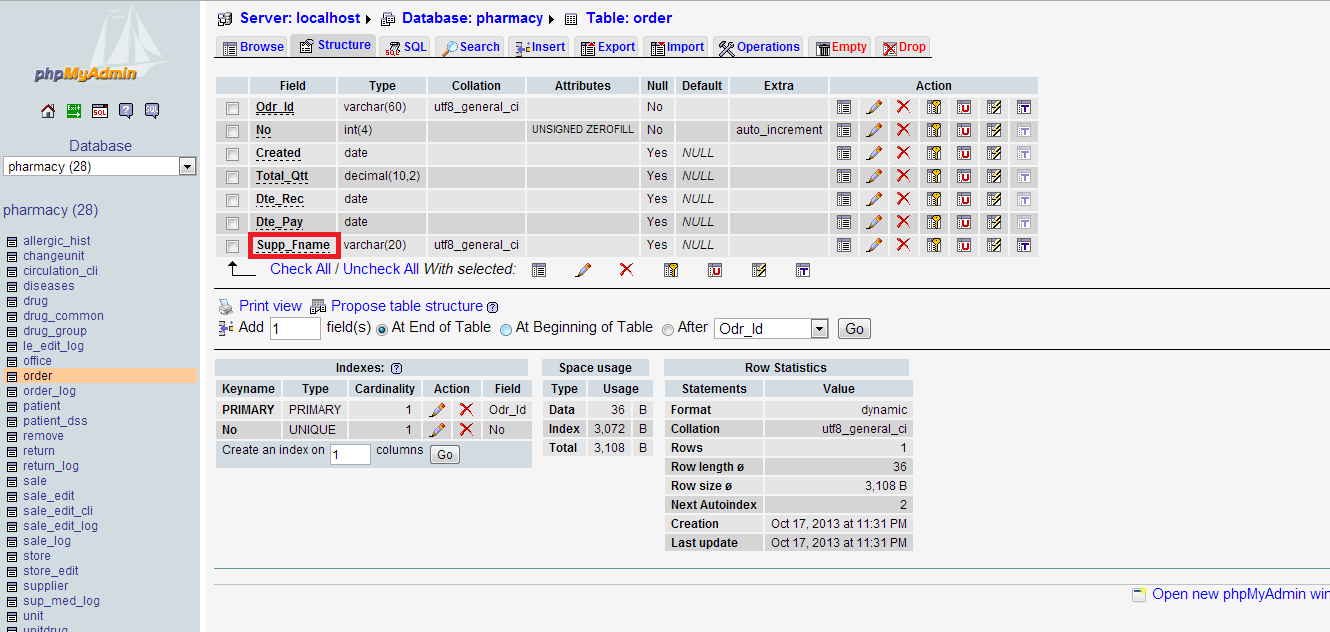Edit the PRIMARY index with pencil icon

pyautogui.click(x=437, y=409)
